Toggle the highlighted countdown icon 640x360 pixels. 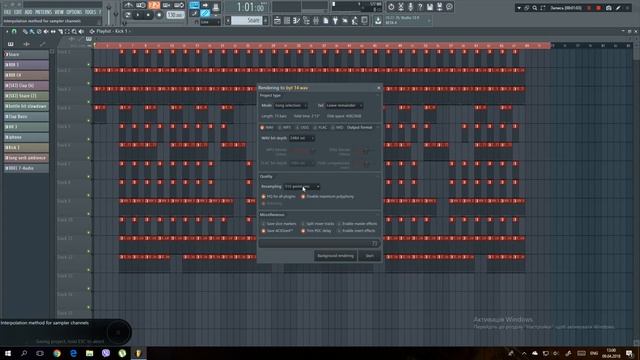pos(154,5)
